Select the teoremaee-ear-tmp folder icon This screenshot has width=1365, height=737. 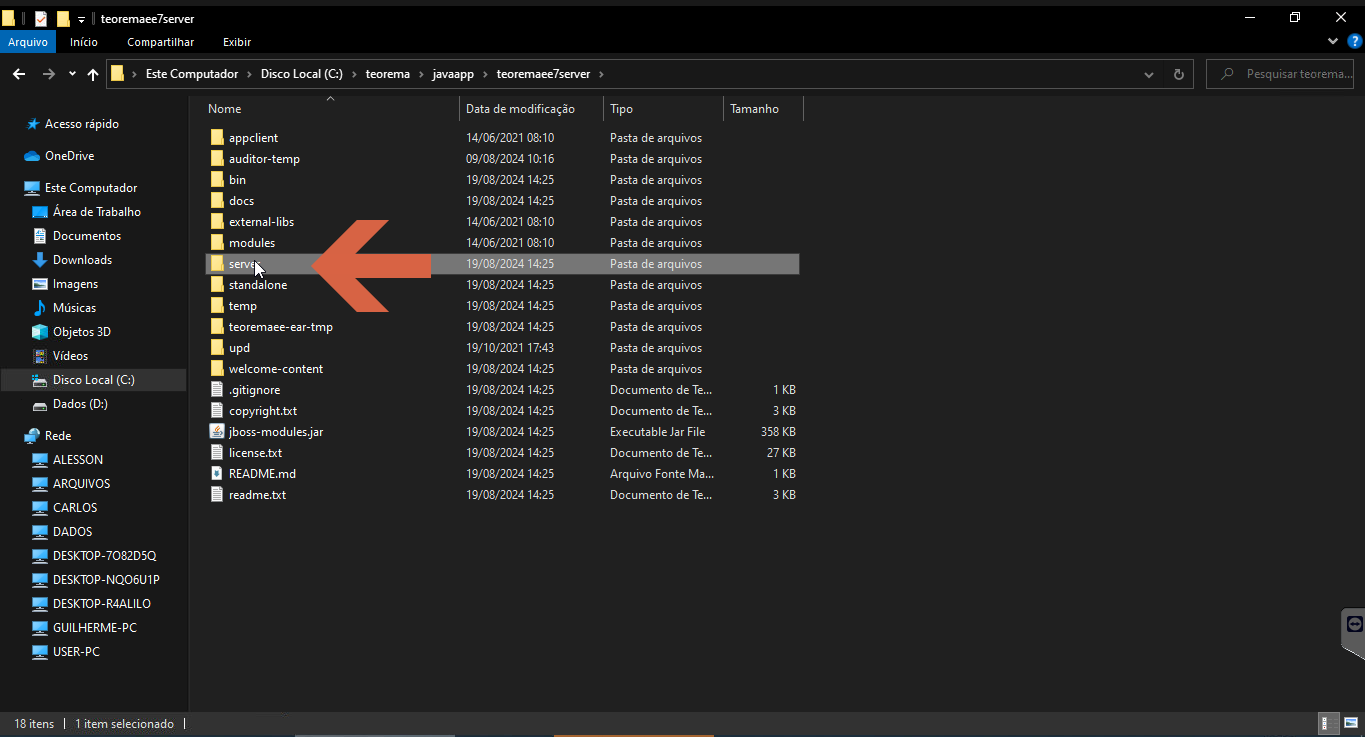click(x=217, y=327)
